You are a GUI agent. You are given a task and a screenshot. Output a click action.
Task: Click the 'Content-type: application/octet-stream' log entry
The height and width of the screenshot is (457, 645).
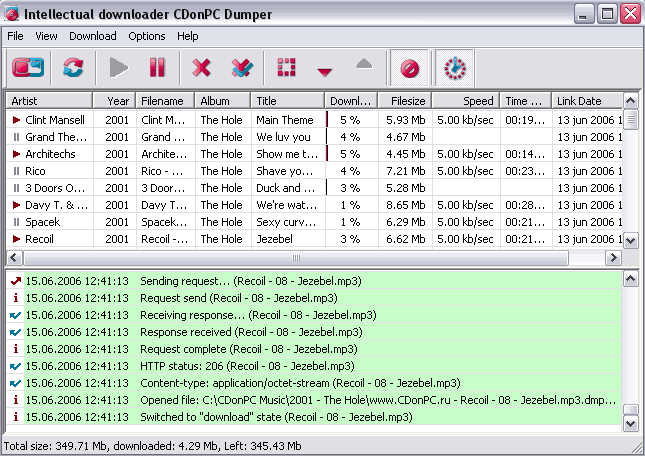coord(313,383)
